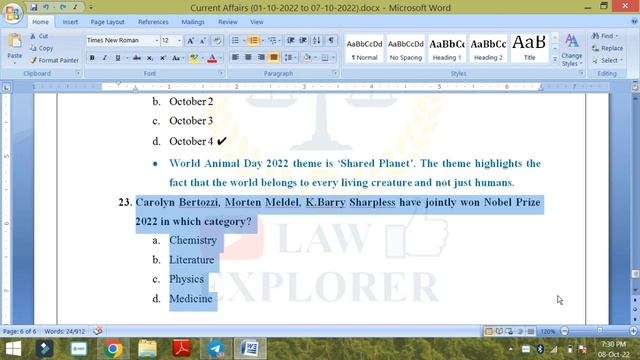Apply the red font color
The image size is (640, 360).
point(212,58)
